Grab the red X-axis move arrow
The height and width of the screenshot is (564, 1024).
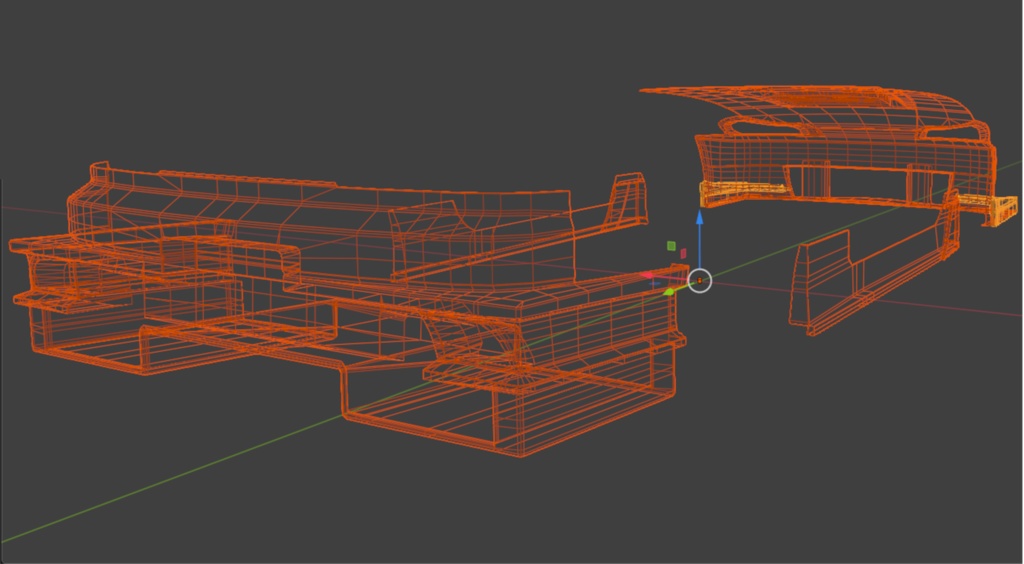coord(647,275)
